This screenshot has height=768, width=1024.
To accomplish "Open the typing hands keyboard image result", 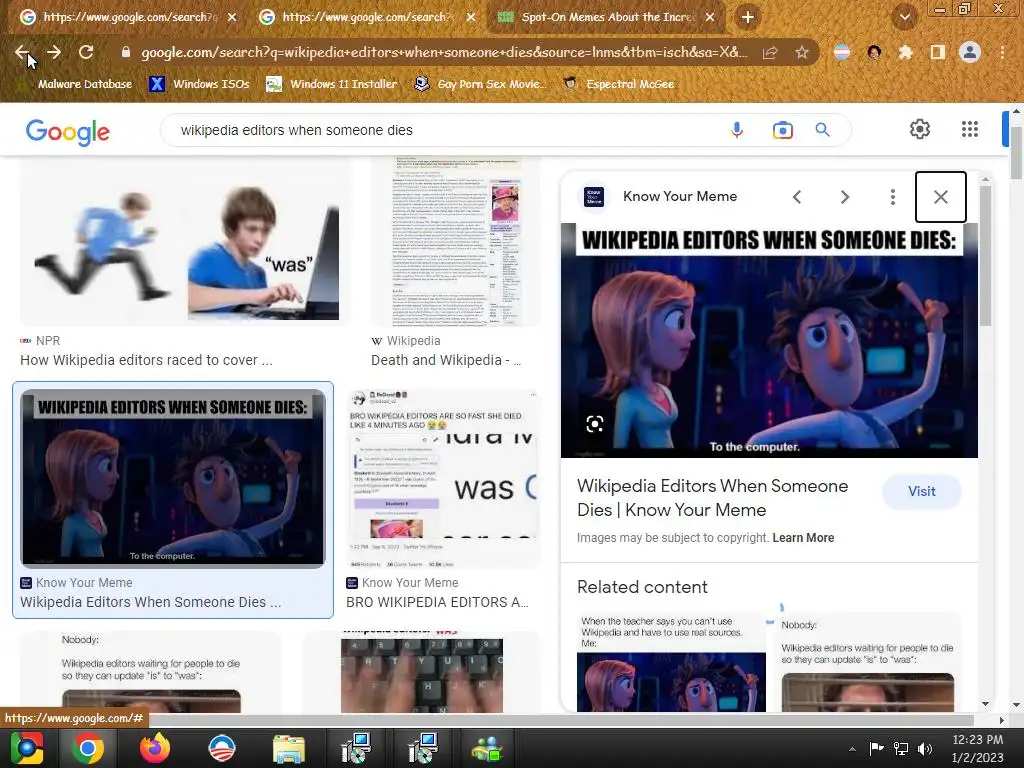I will click(x=422, y=674).
